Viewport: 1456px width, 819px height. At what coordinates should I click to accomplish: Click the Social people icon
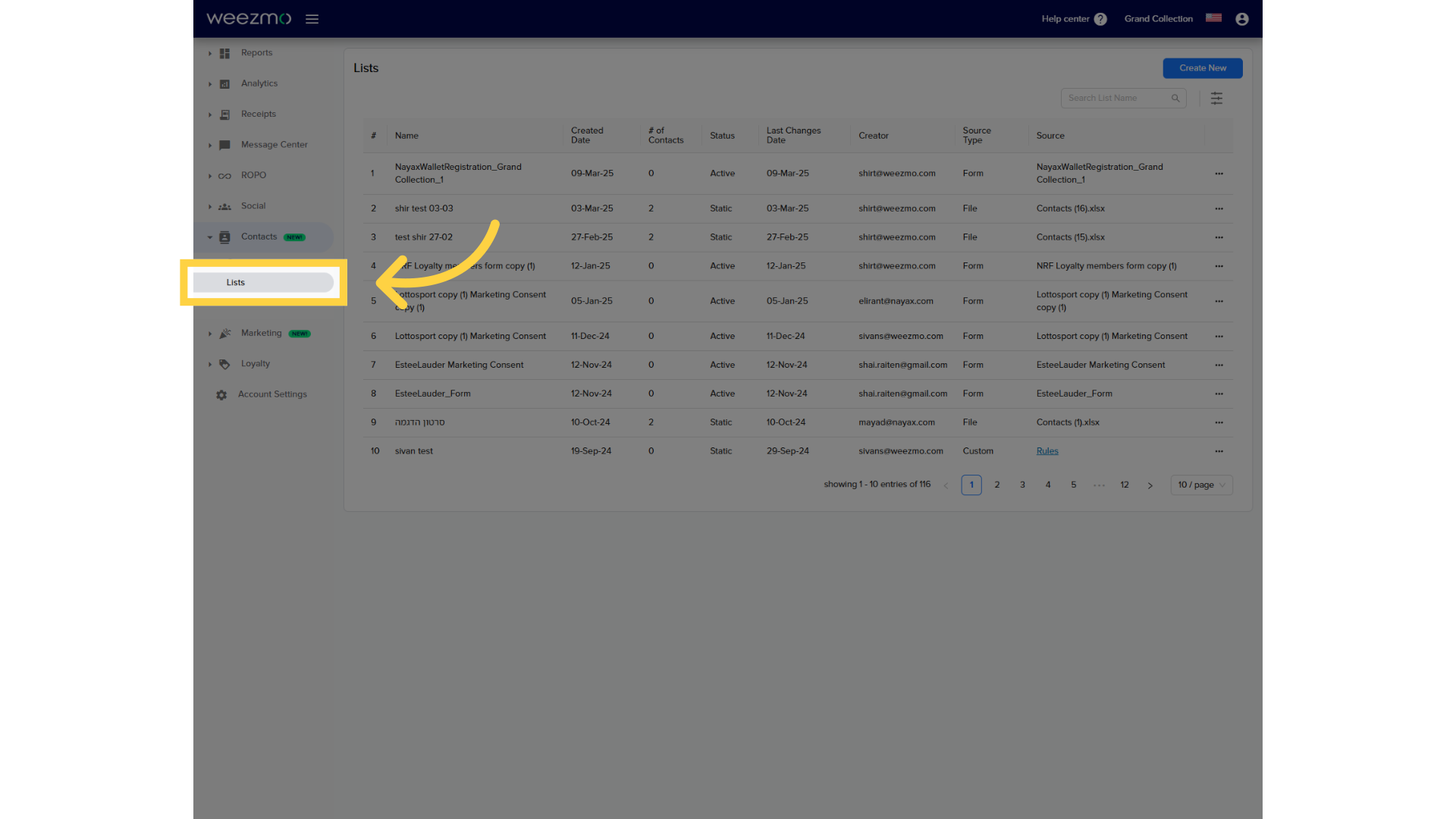224,206
